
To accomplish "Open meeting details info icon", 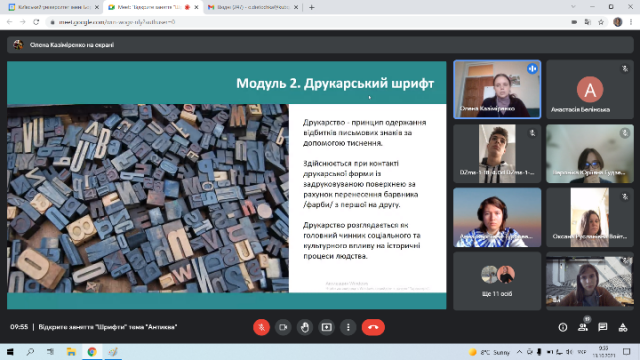I will coord(563,327).
